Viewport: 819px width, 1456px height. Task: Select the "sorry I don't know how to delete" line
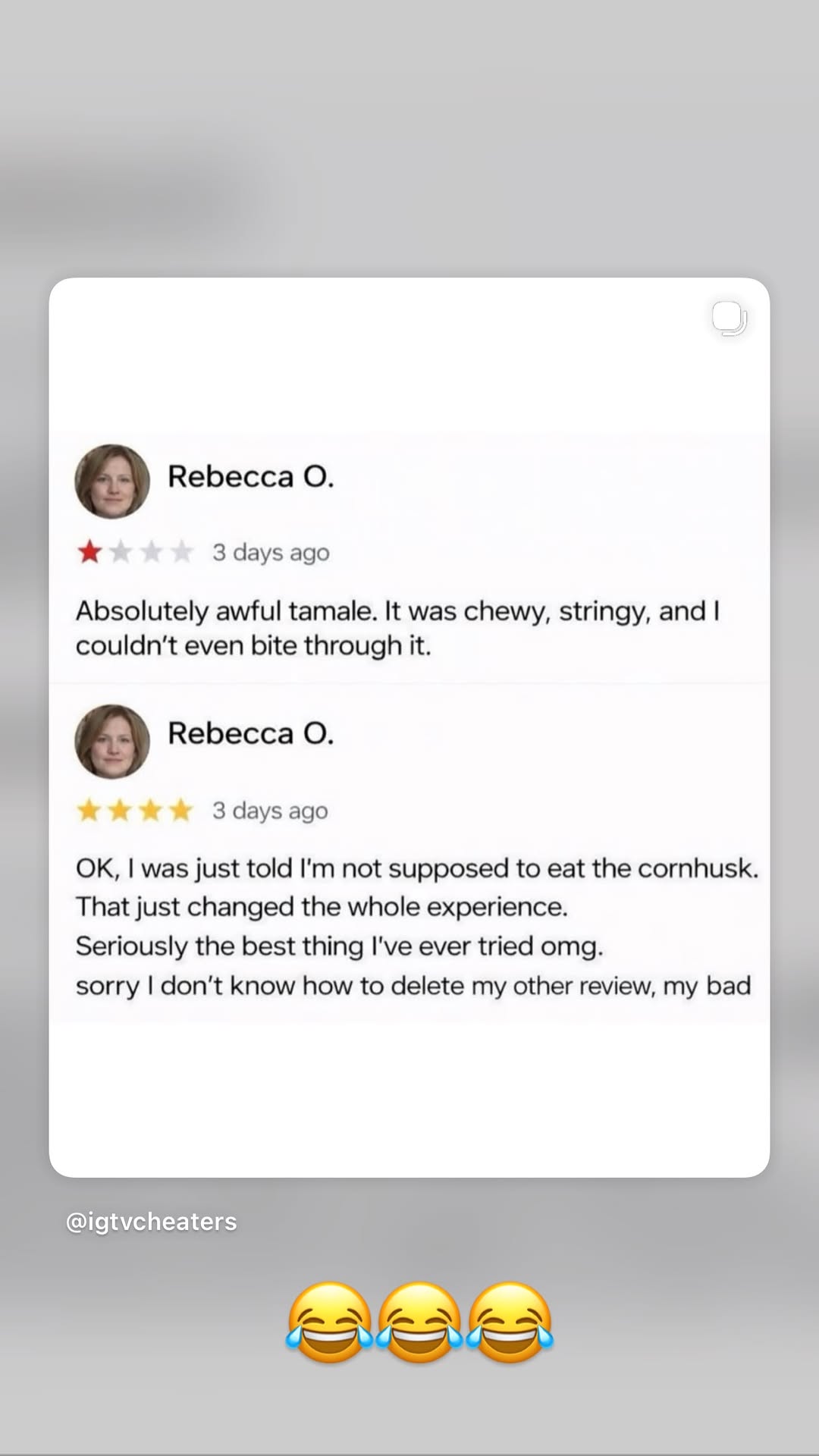(x=413, y=986)
